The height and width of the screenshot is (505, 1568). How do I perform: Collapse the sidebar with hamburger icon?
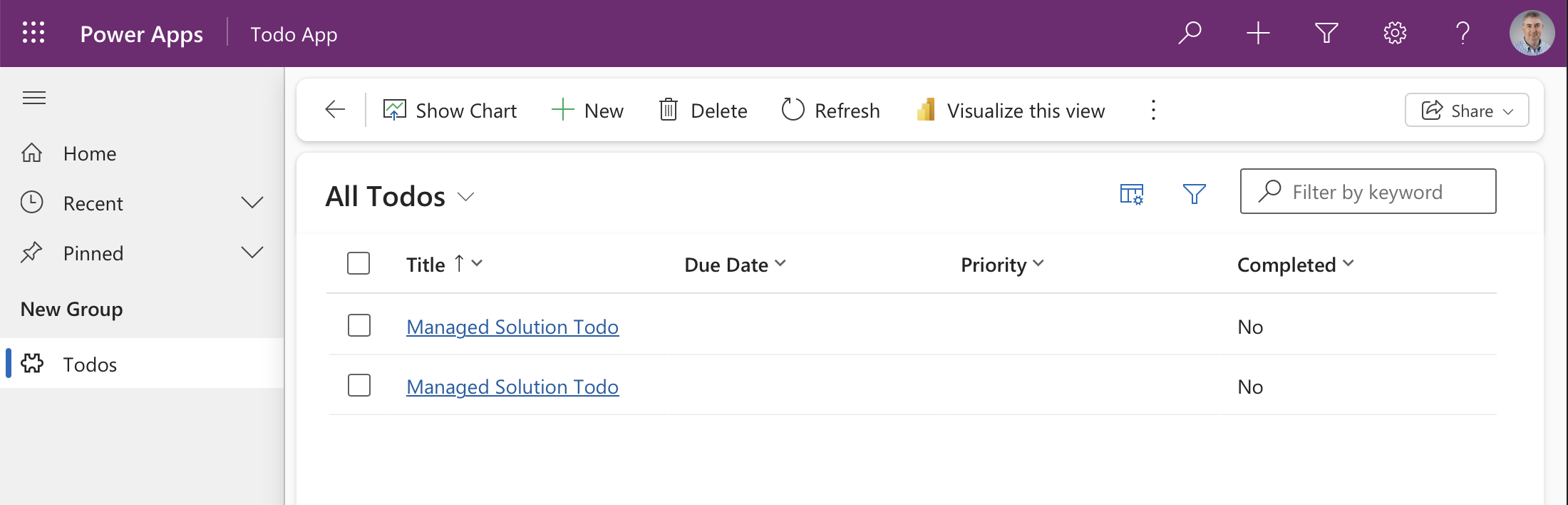pyautogui.click(x=34, y=98)
